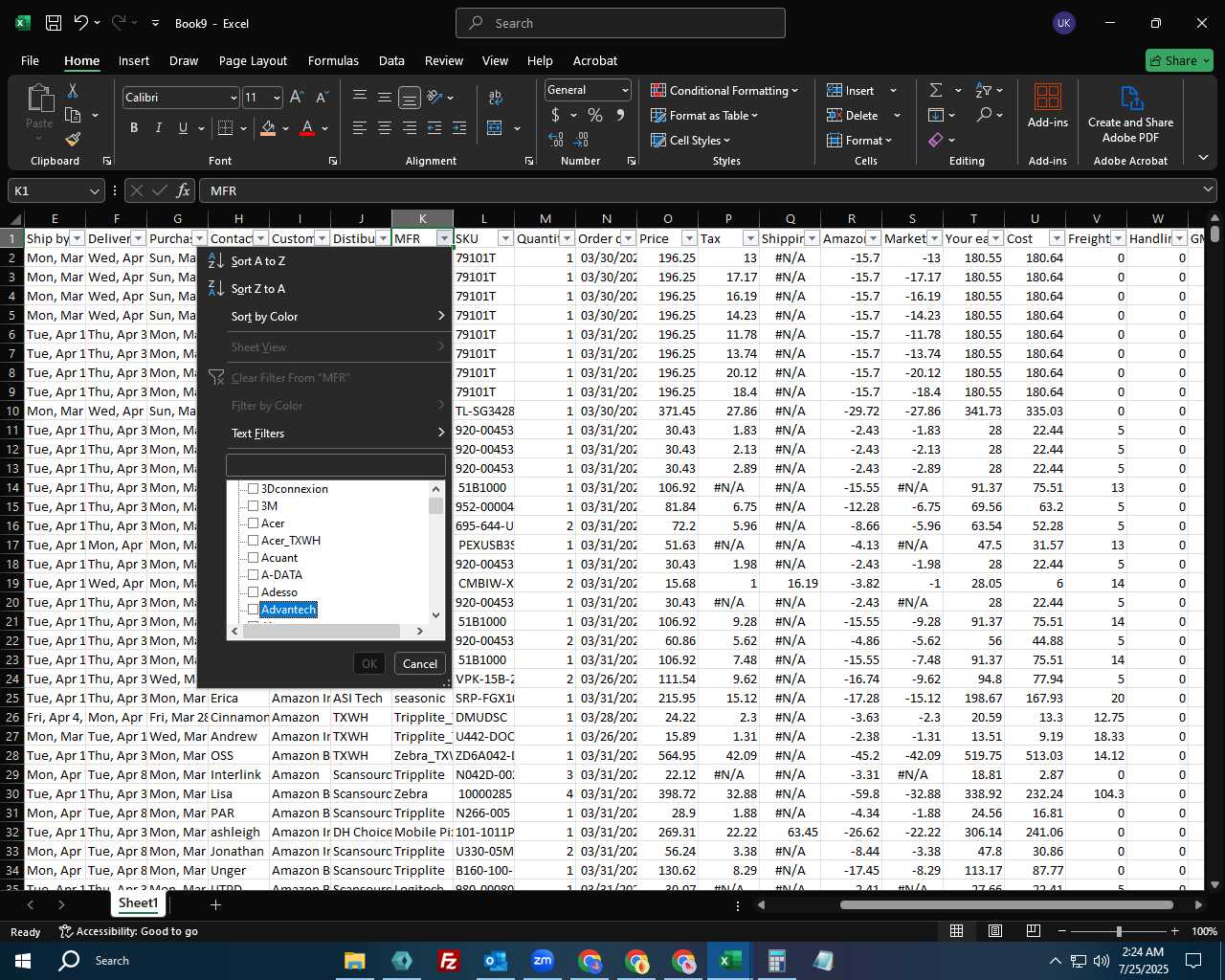
Task: Click the Format Painter brush icon
Action: tap(73, 140)
